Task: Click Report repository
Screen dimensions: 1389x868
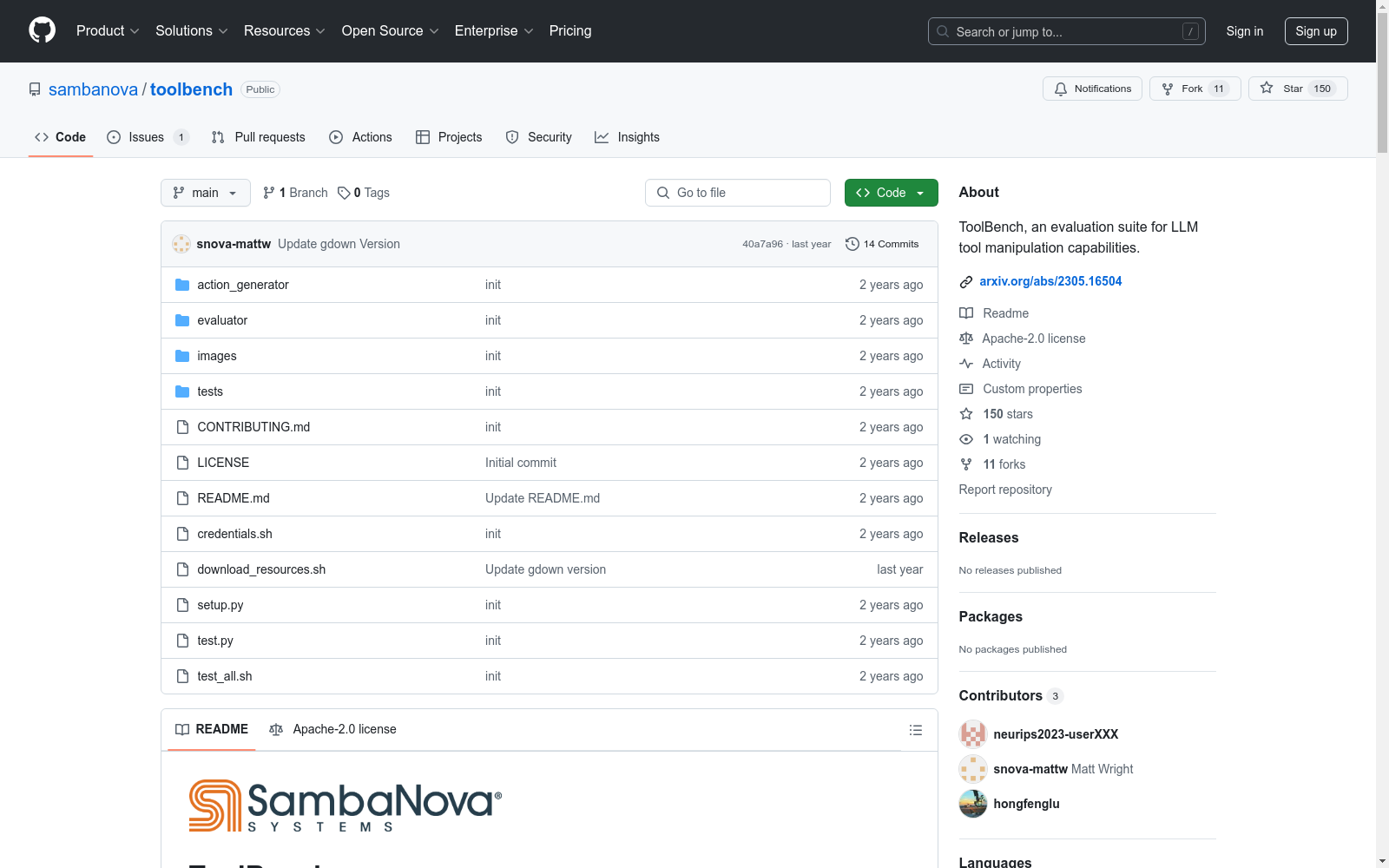Action: click(1005, 490)
